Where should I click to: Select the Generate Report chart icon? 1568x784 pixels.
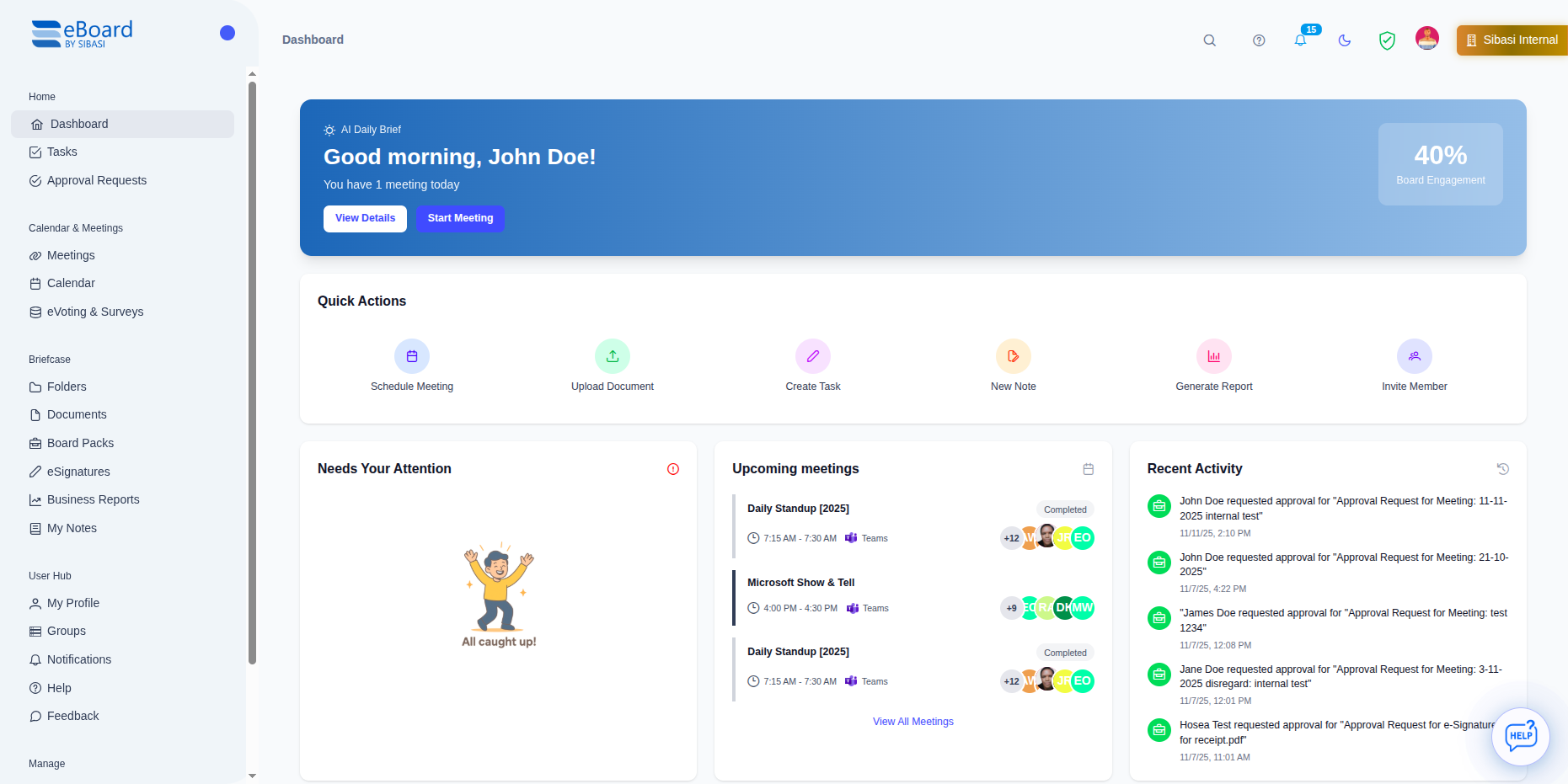[x=1214, y=356]
